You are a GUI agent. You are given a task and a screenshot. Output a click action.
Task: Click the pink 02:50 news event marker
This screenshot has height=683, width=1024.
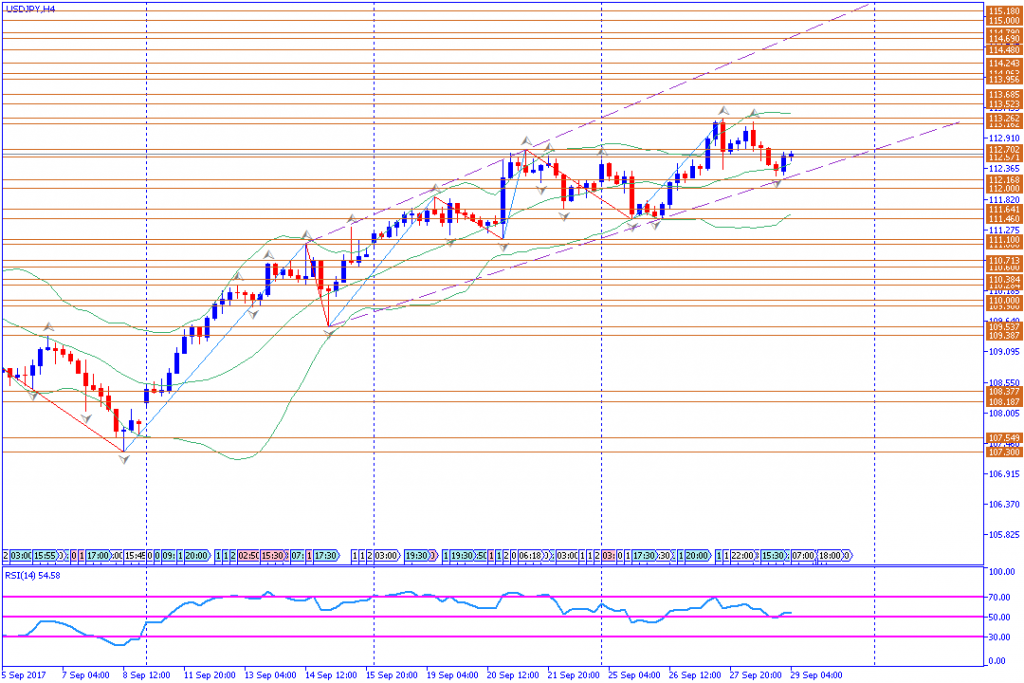pyautogui.click(x=252, y=555)
